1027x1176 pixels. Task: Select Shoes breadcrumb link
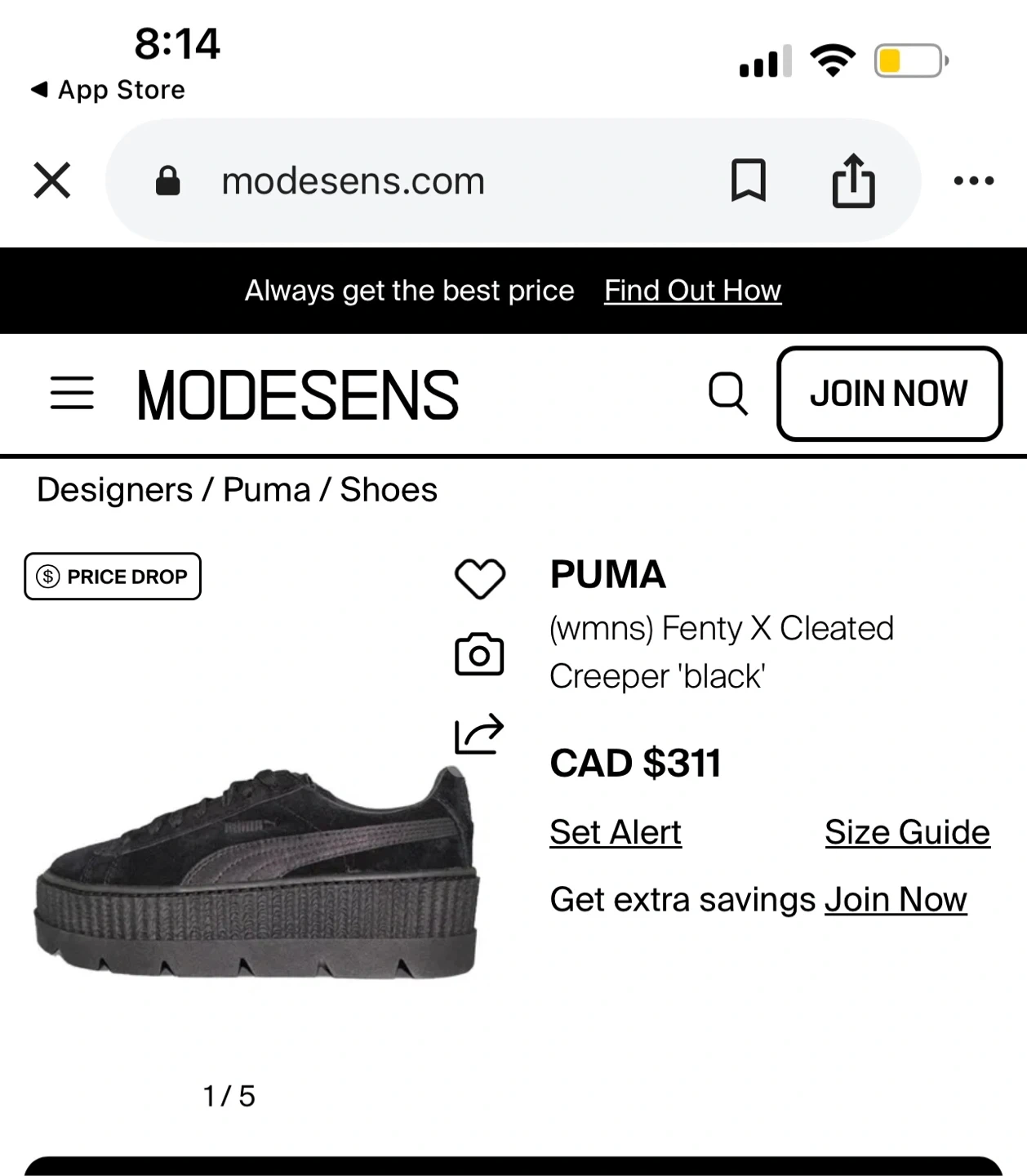[389, 490]
